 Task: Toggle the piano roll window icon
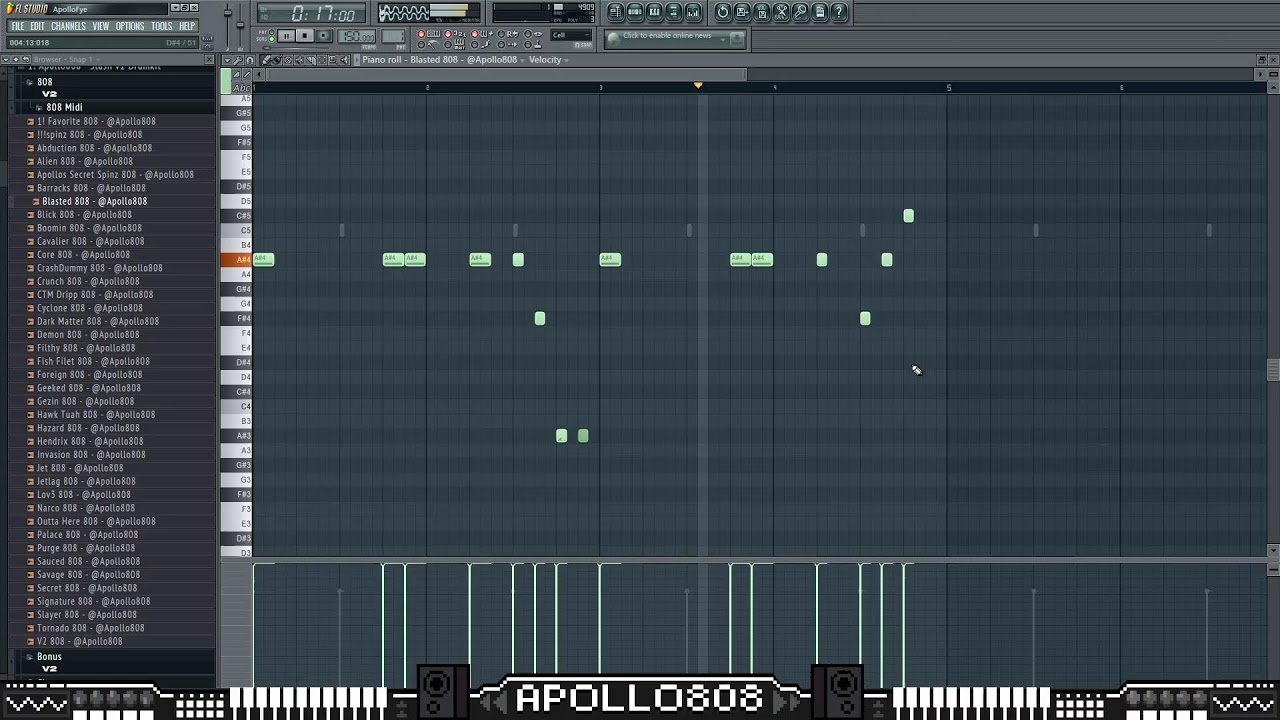tap(654, 12)
